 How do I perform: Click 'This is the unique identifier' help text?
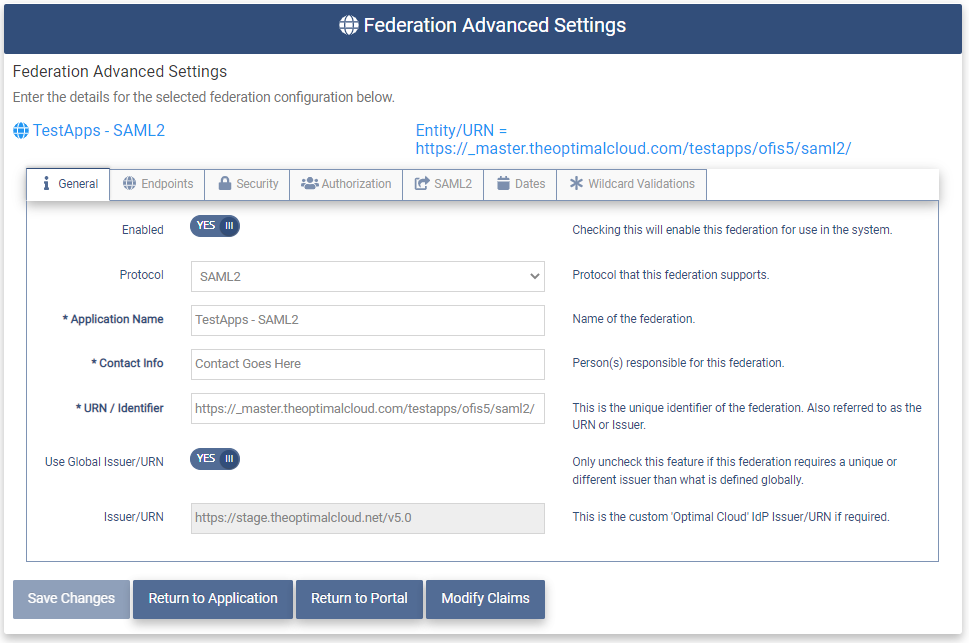point(747,416)
